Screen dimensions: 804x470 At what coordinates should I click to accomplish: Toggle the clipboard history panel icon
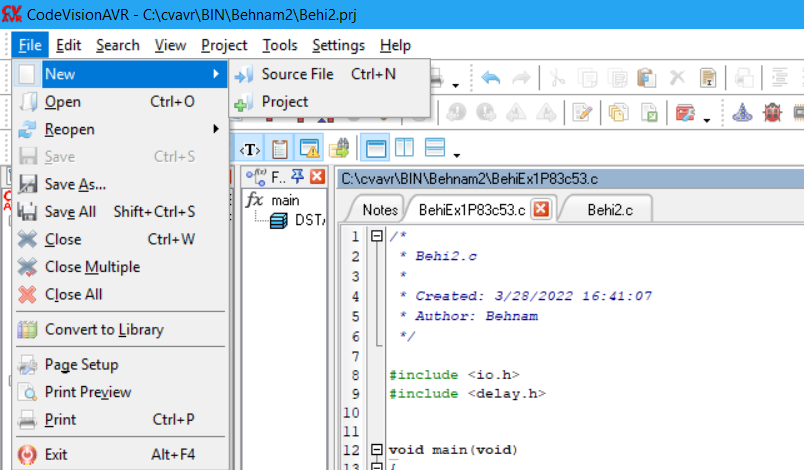[x=280, y=149]
